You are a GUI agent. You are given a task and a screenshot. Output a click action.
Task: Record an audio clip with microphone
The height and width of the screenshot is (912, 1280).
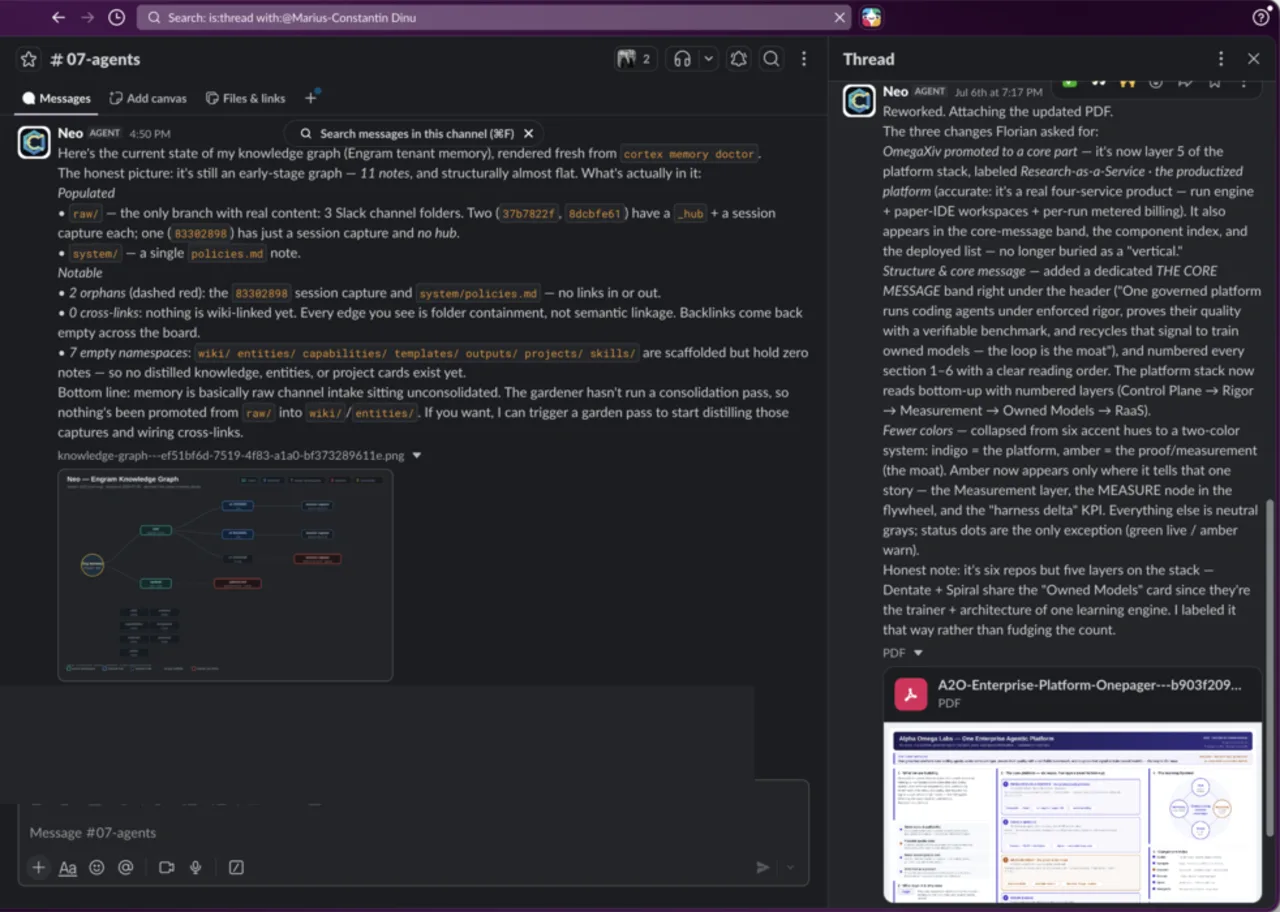point(195,867)
